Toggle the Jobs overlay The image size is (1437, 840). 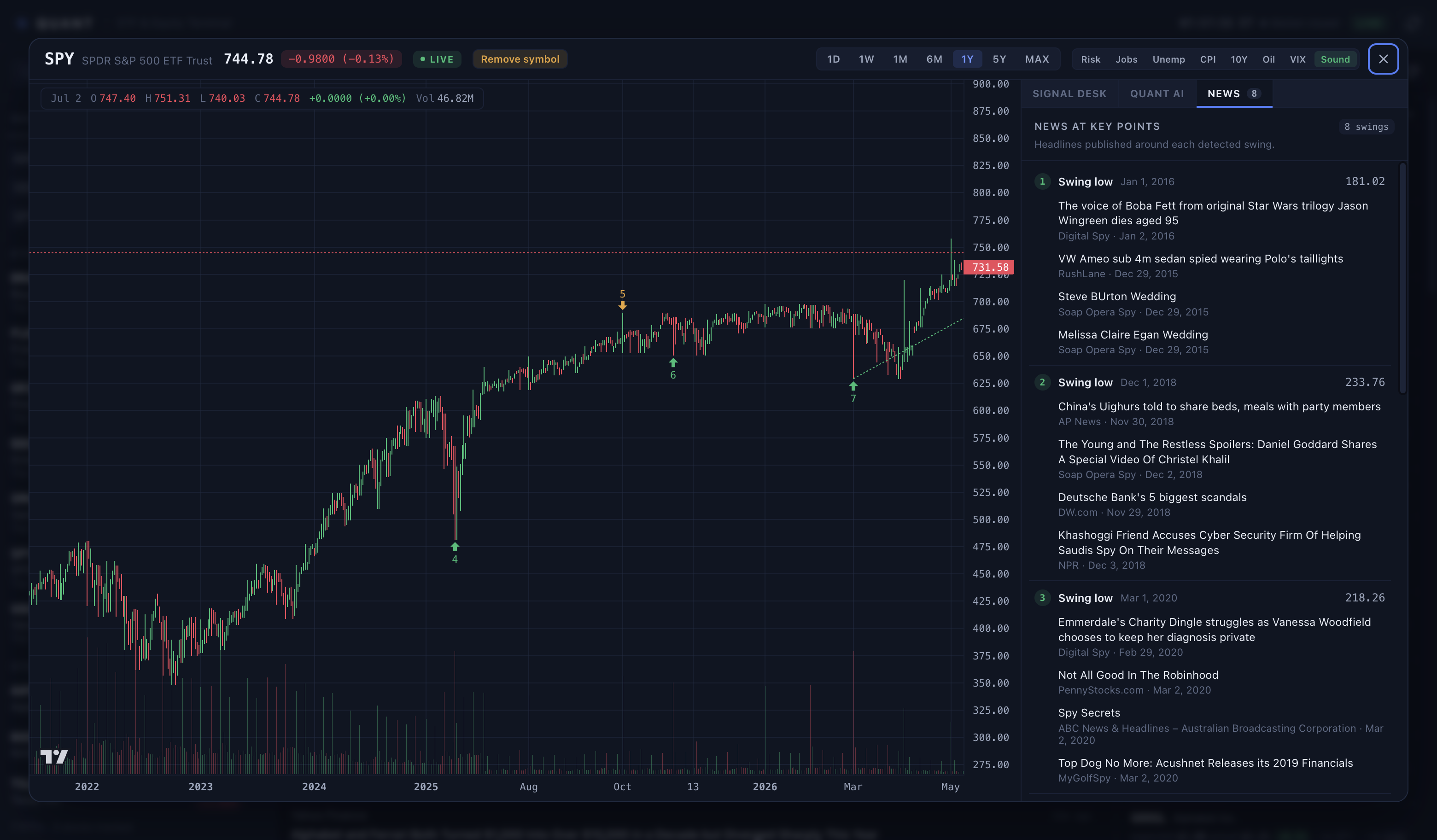pyautogui.click(x=1126, y=59)
